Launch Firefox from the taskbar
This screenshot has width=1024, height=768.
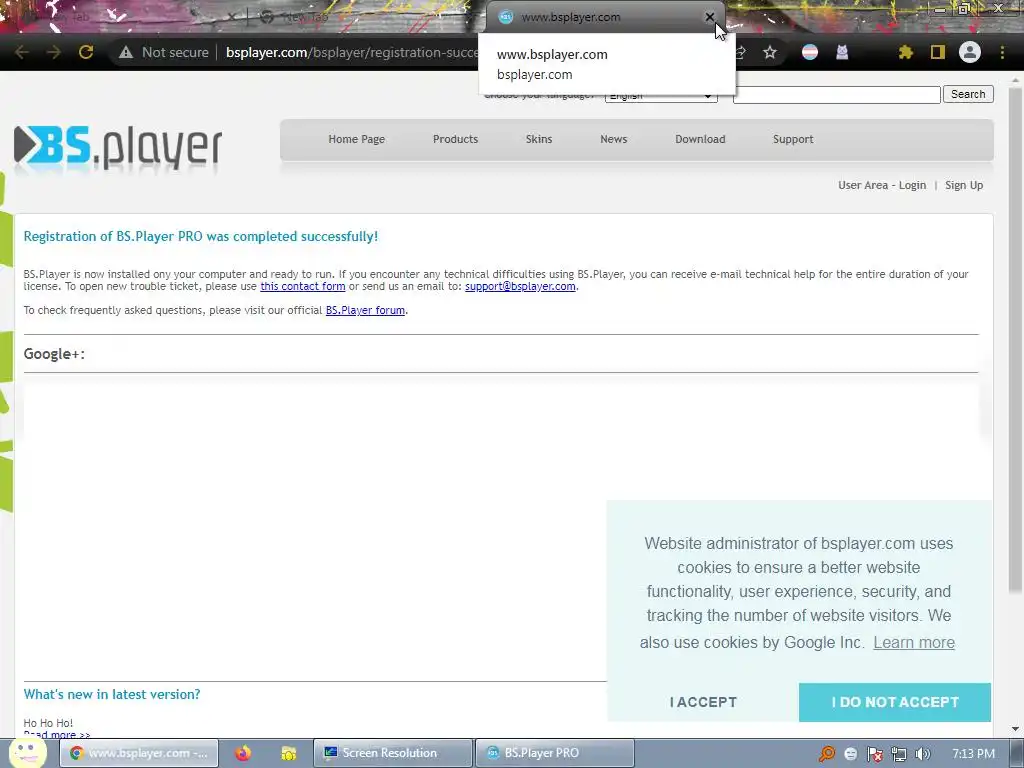point(243,753)
